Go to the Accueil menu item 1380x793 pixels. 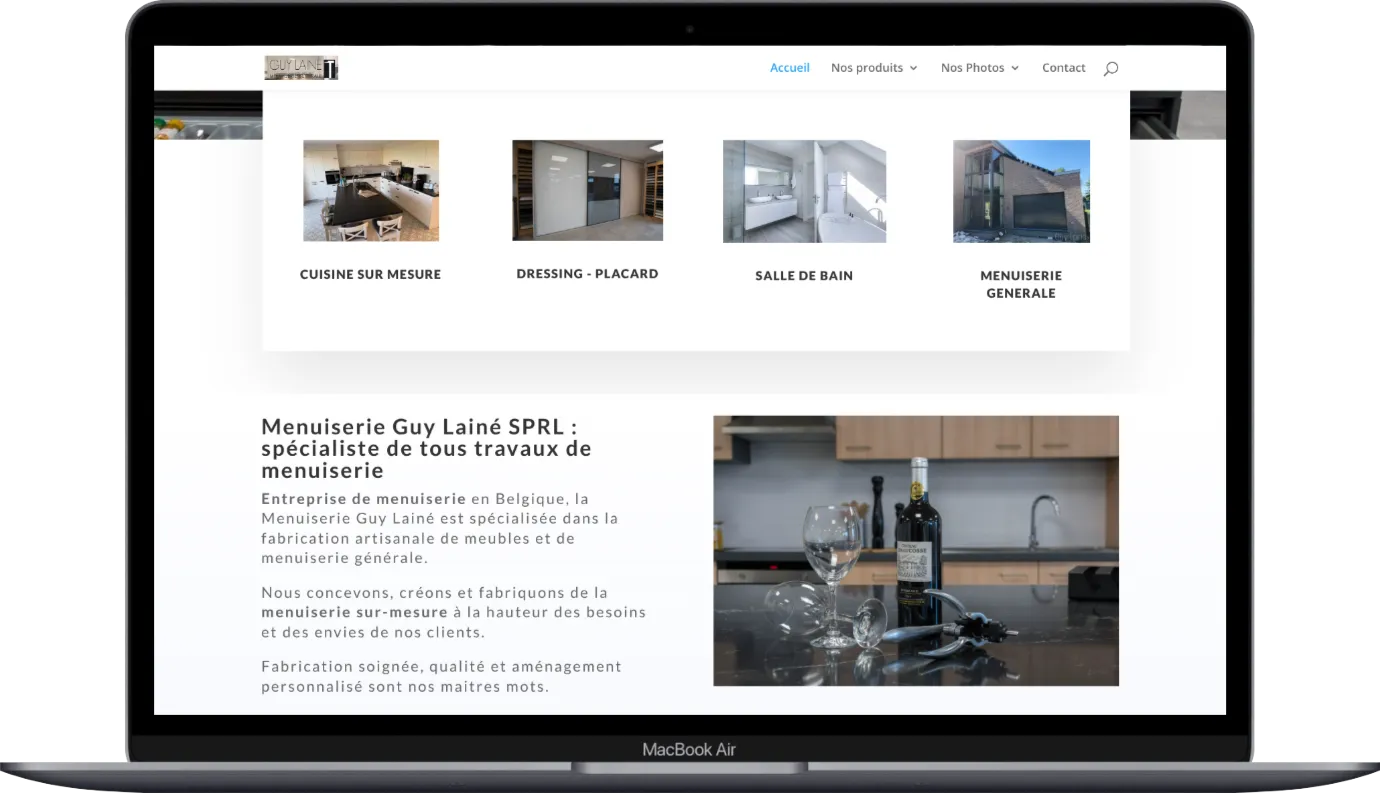point(790,68)
